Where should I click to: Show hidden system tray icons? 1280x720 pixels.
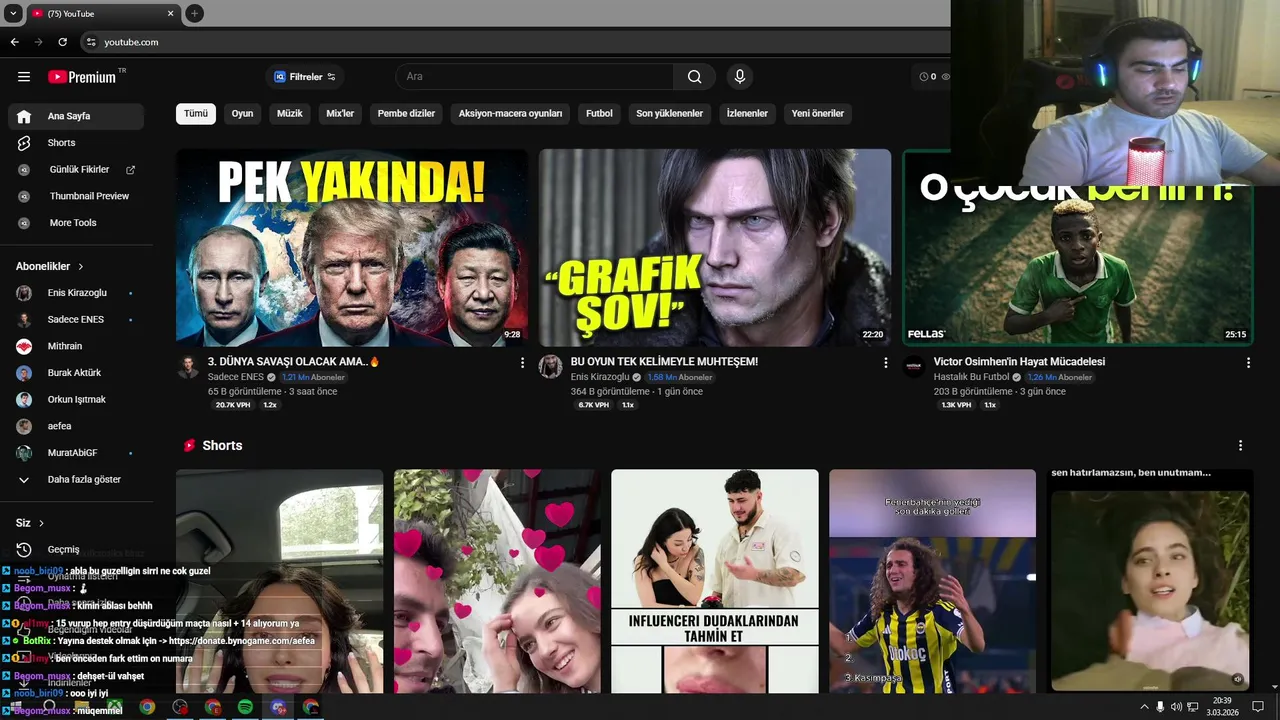coord(1144,707)
